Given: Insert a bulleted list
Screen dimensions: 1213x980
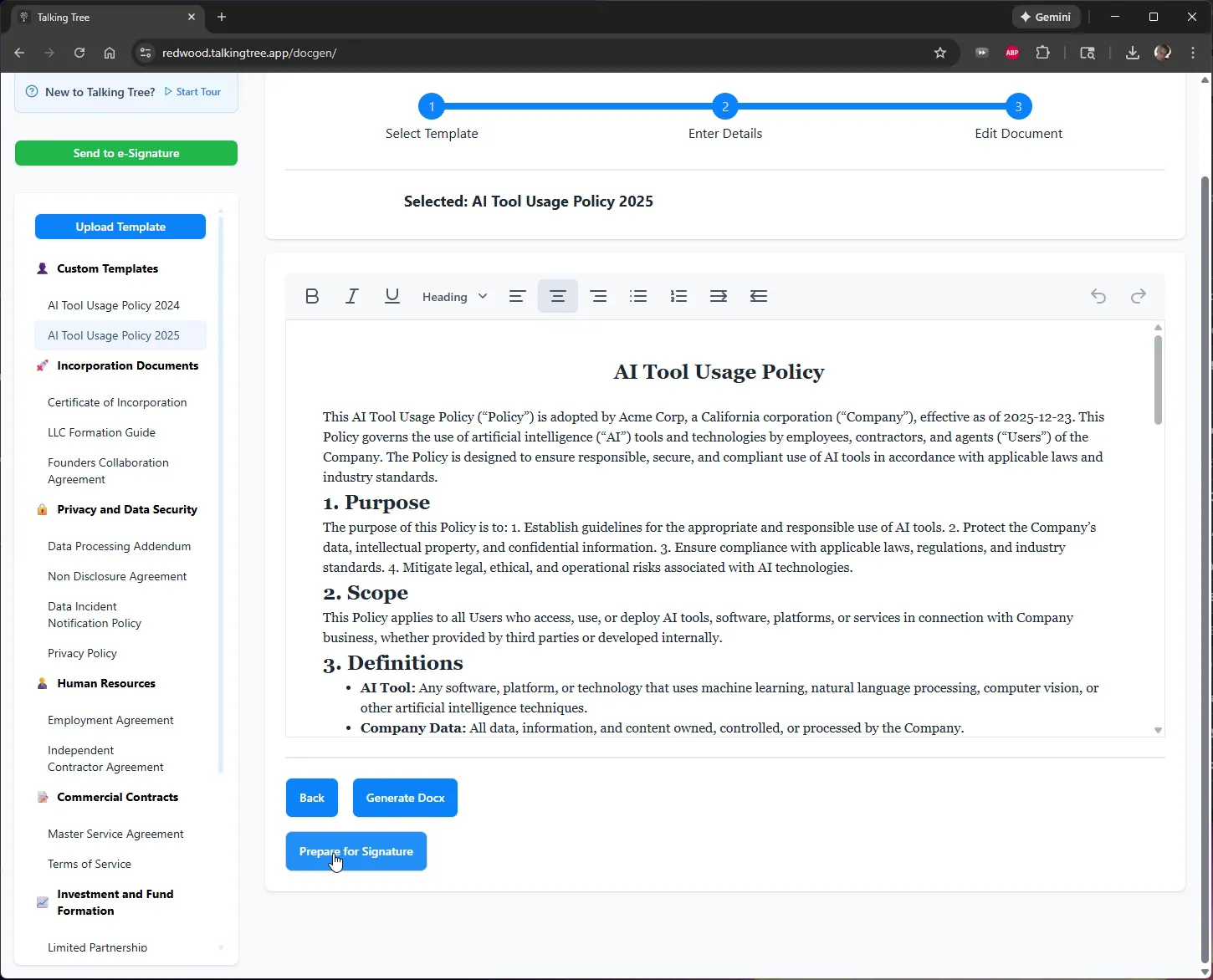Looking at the screenshot, I should [x=638, y=296].
